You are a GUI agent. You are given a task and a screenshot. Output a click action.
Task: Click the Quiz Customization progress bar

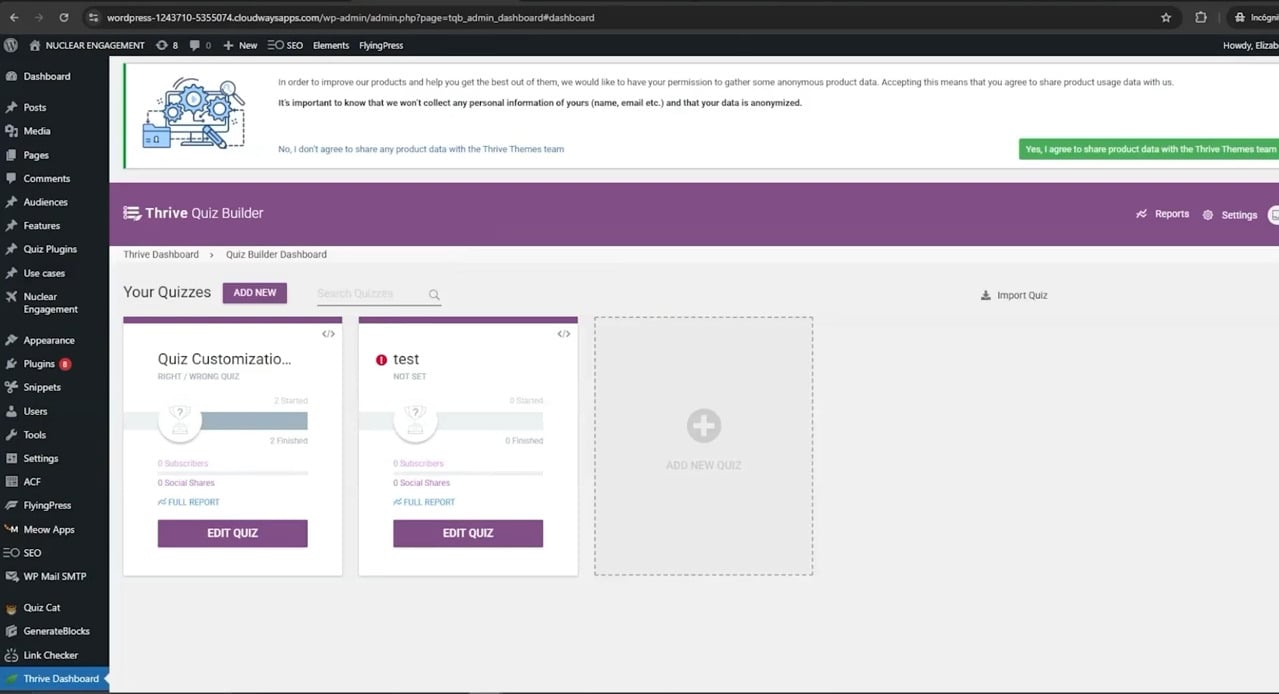tap(215, 421)
